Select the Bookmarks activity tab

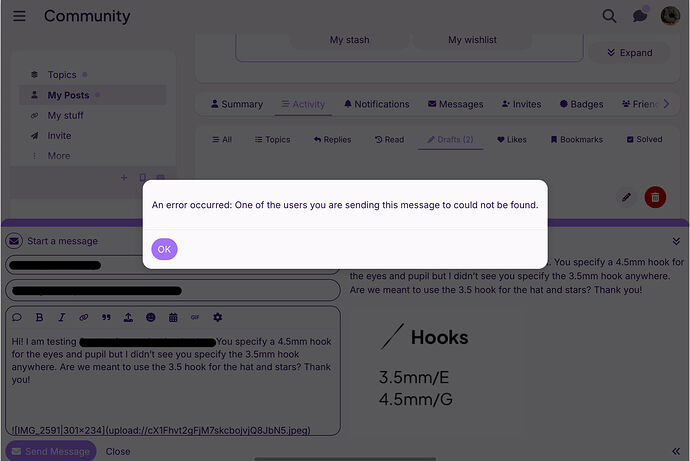pos(576,139)
